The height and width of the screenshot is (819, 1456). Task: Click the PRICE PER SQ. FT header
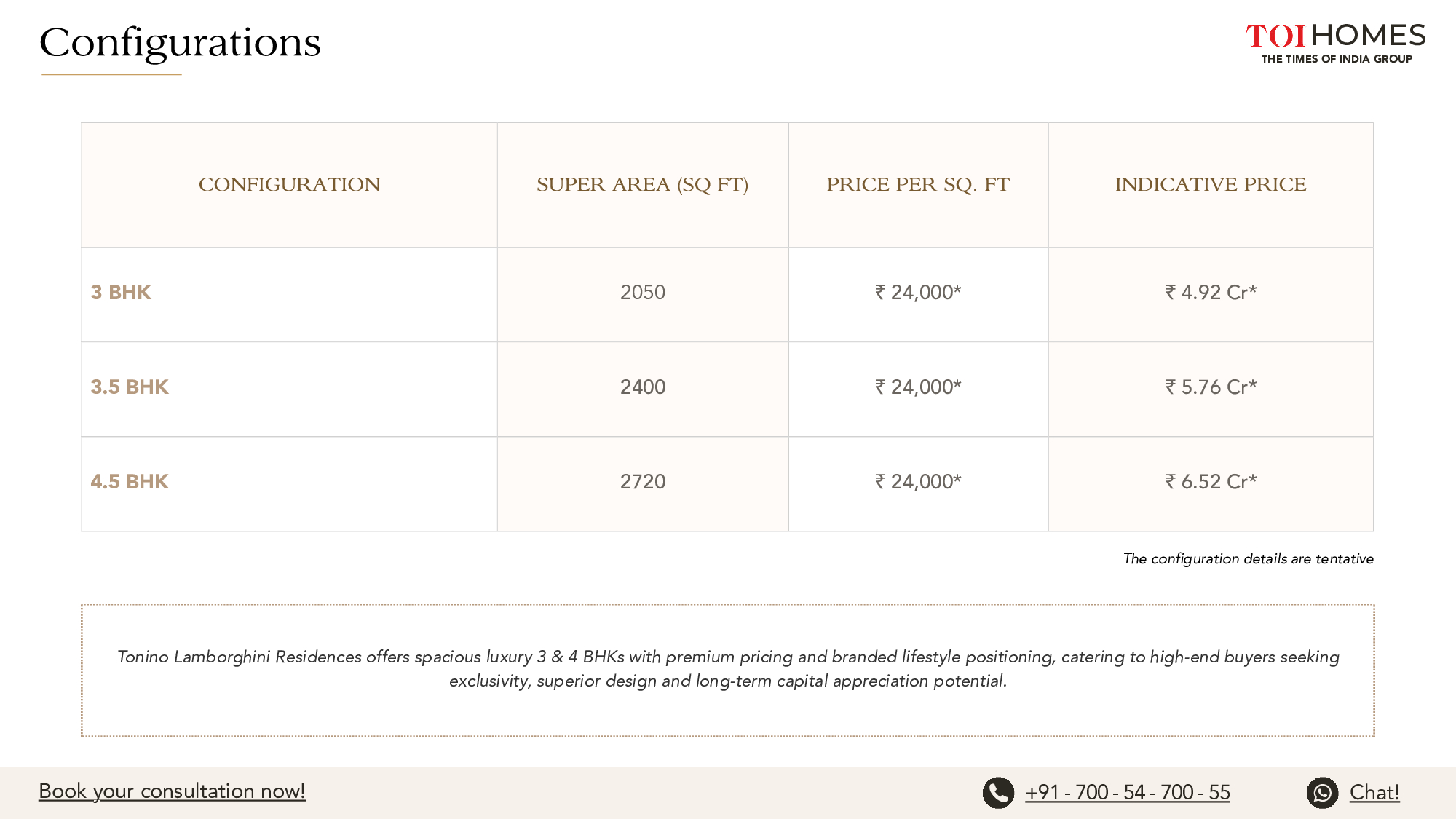pyautogui.click(x=918, y=185)
